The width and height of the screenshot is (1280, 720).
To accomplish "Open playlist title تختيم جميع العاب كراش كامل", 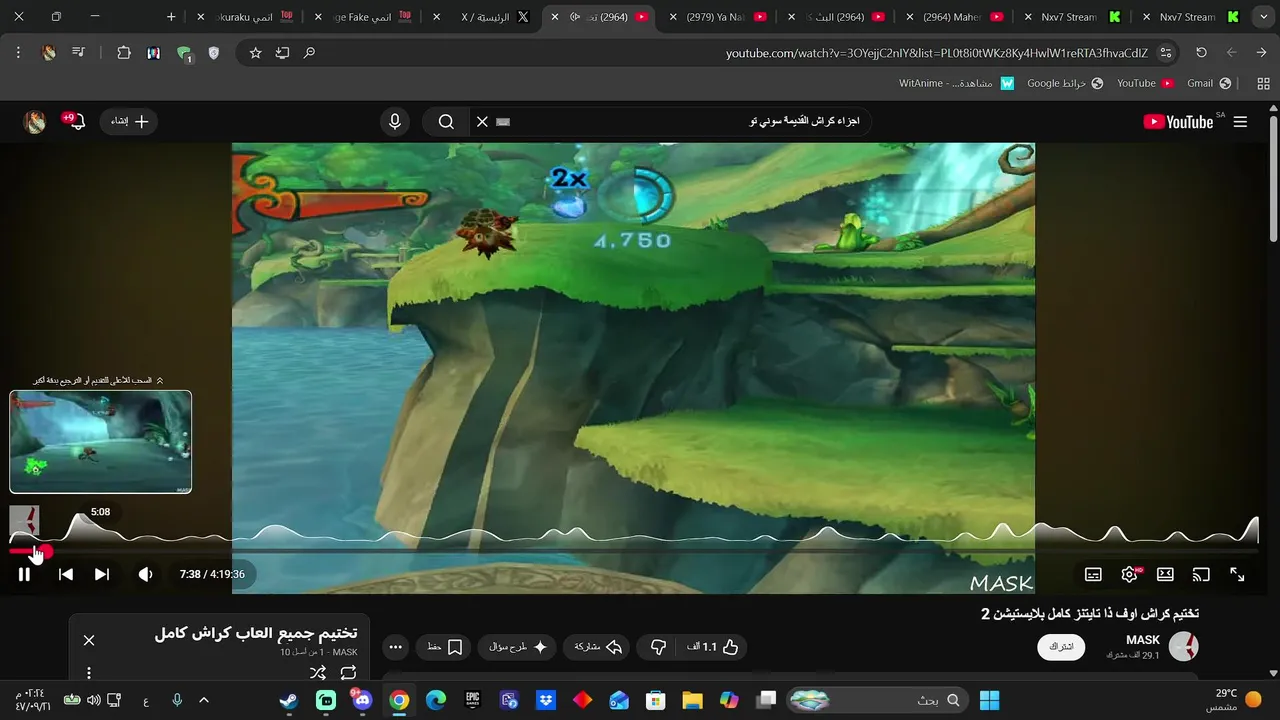I will (x=256, y=633).
